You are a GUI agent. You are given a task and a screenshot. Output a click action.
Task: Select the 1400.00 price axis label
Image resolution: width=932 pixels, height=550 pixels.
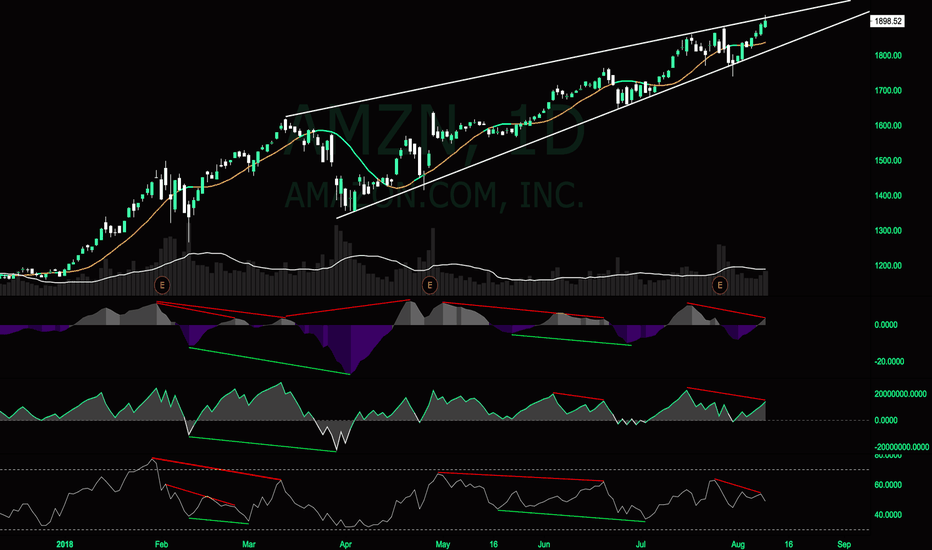point(888,196)
